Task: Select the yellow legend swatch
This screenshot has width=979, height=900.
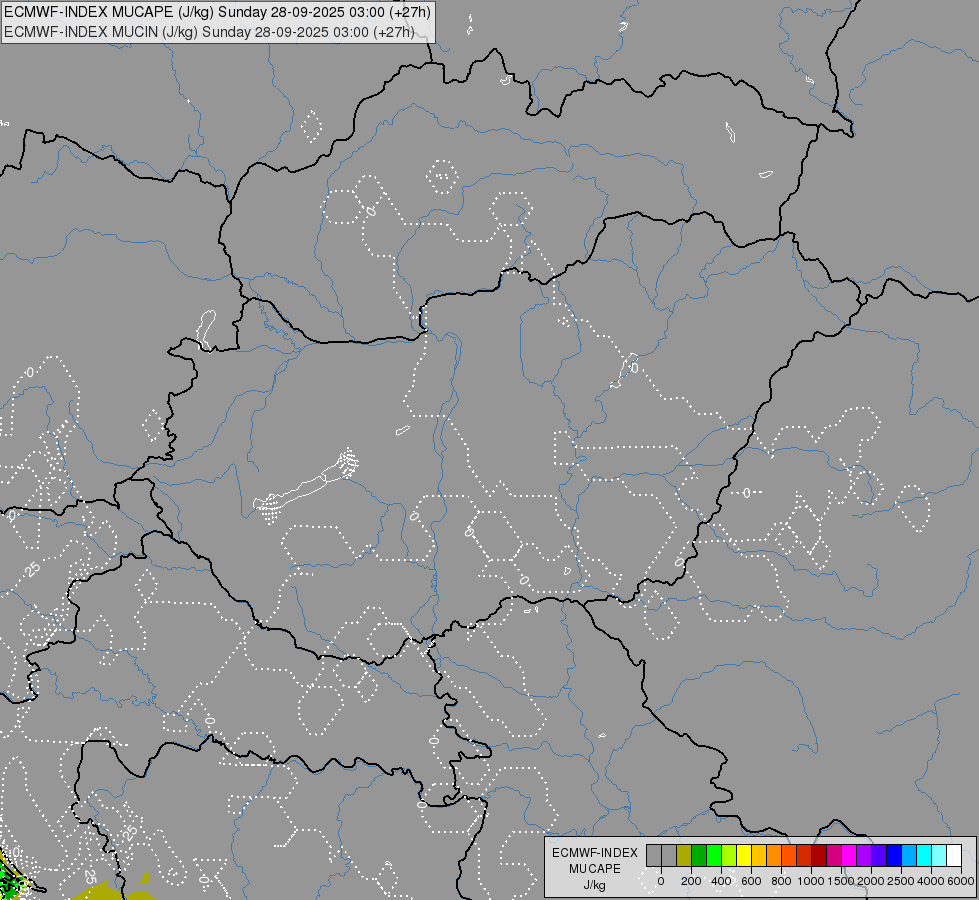Action: [744, 855]
